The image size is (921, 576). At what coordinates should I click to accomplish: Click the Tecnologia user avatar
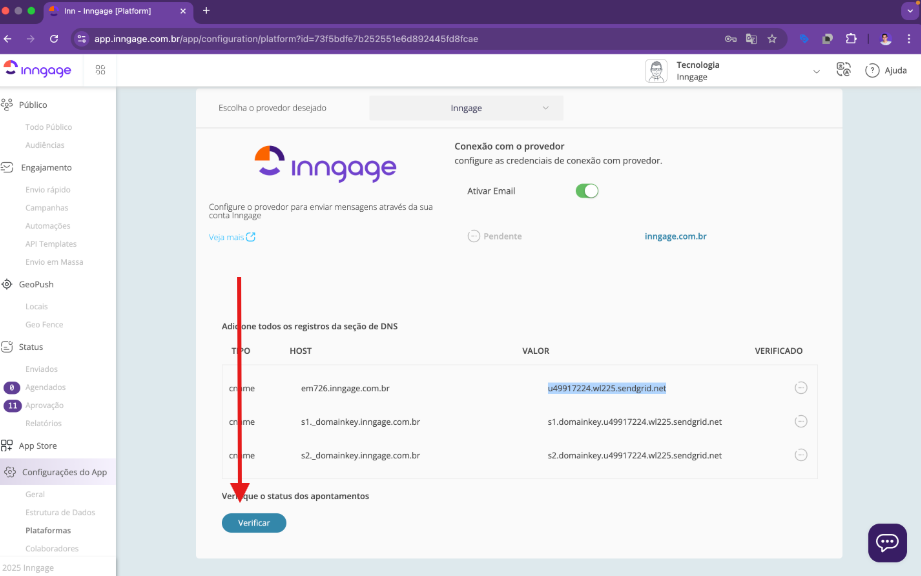click(656, 70)
